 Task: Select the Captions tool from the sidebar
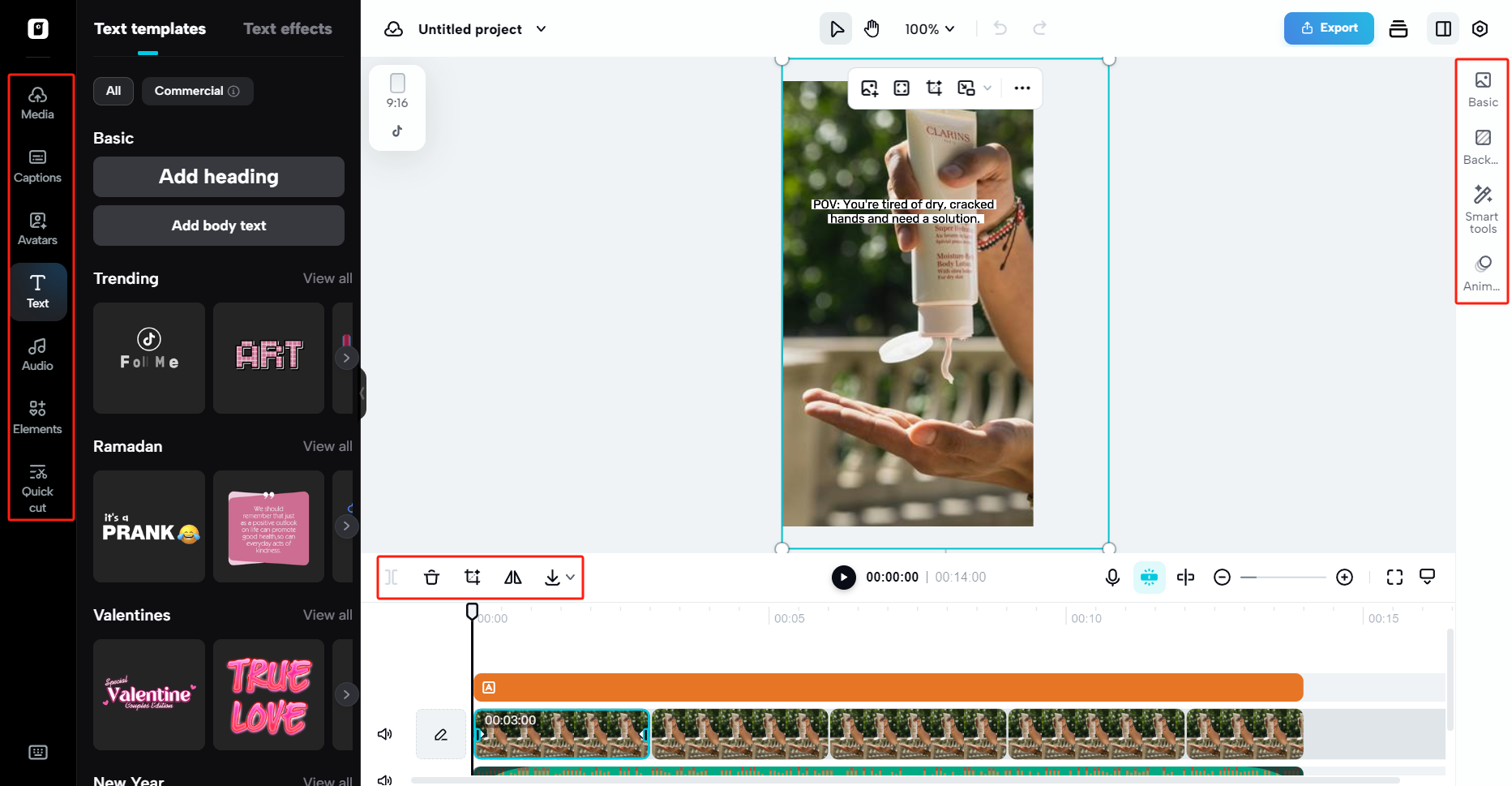tap(37, 166)
